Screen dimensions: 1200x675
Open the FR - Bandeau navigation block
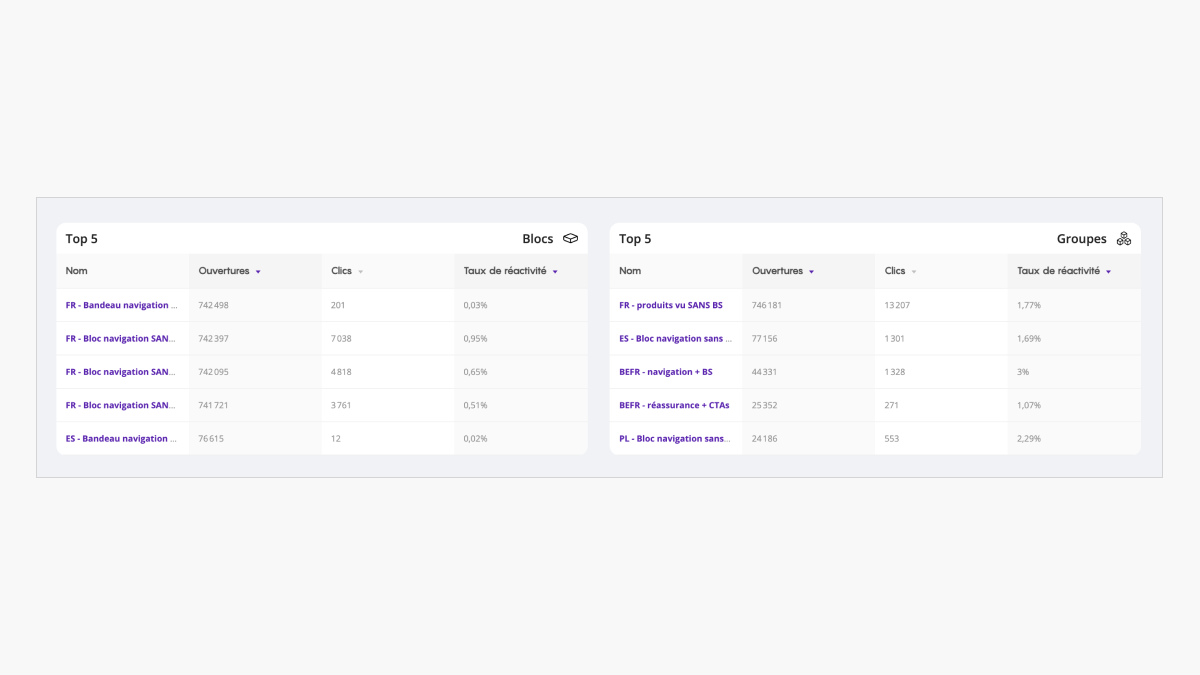[x=122, y=305]
